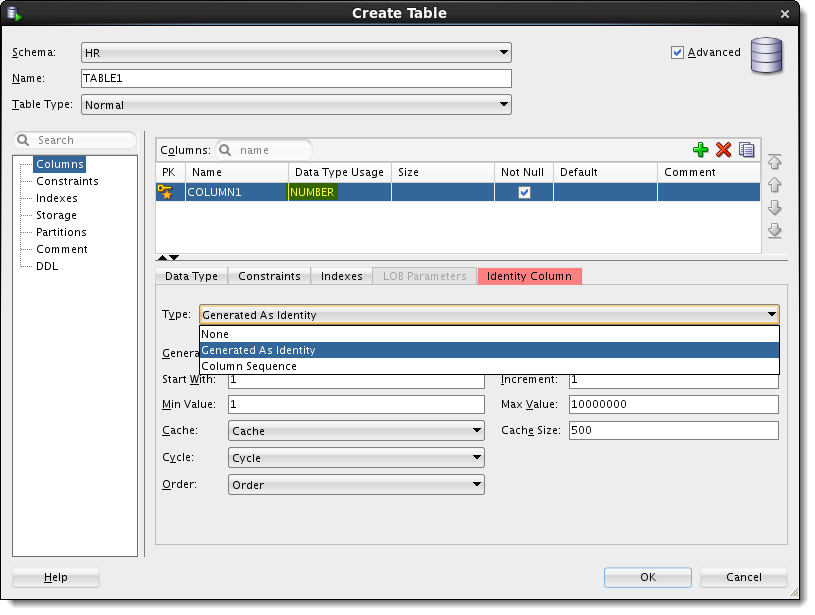
Task: Click the Default column header
Action: point(606,172)
